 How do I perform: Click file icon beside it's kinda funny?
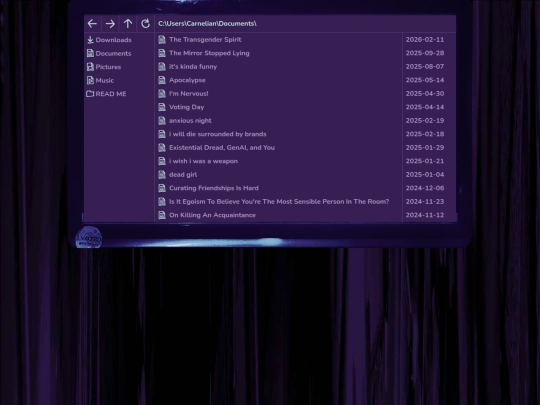pyautogui.click(x=162, y=66)
